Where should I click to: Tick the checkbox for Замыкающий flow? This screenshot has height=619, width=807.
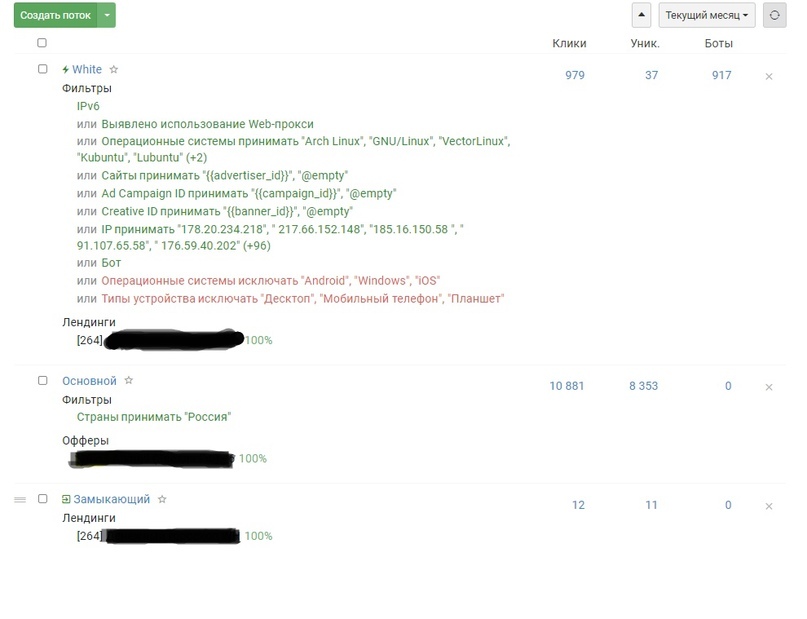(43, 499)
